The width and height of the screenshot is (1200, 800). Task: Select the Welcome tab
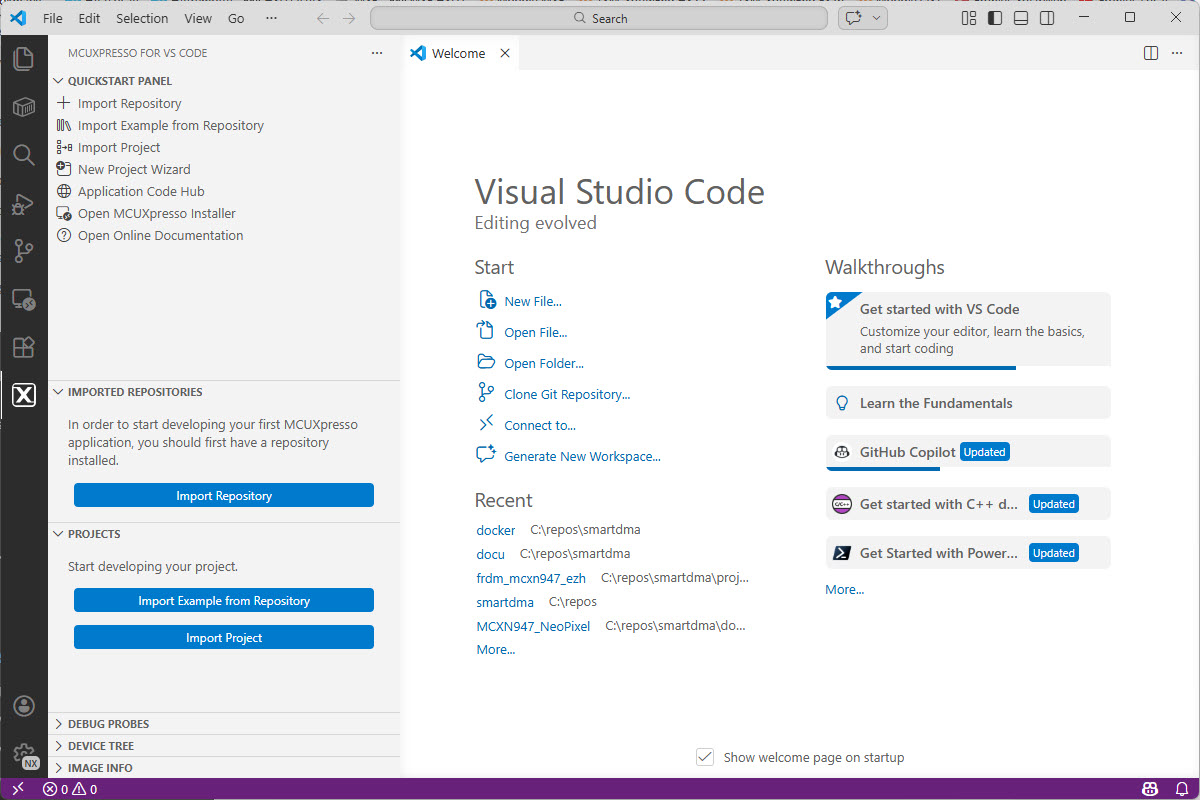tap(457, 54)
